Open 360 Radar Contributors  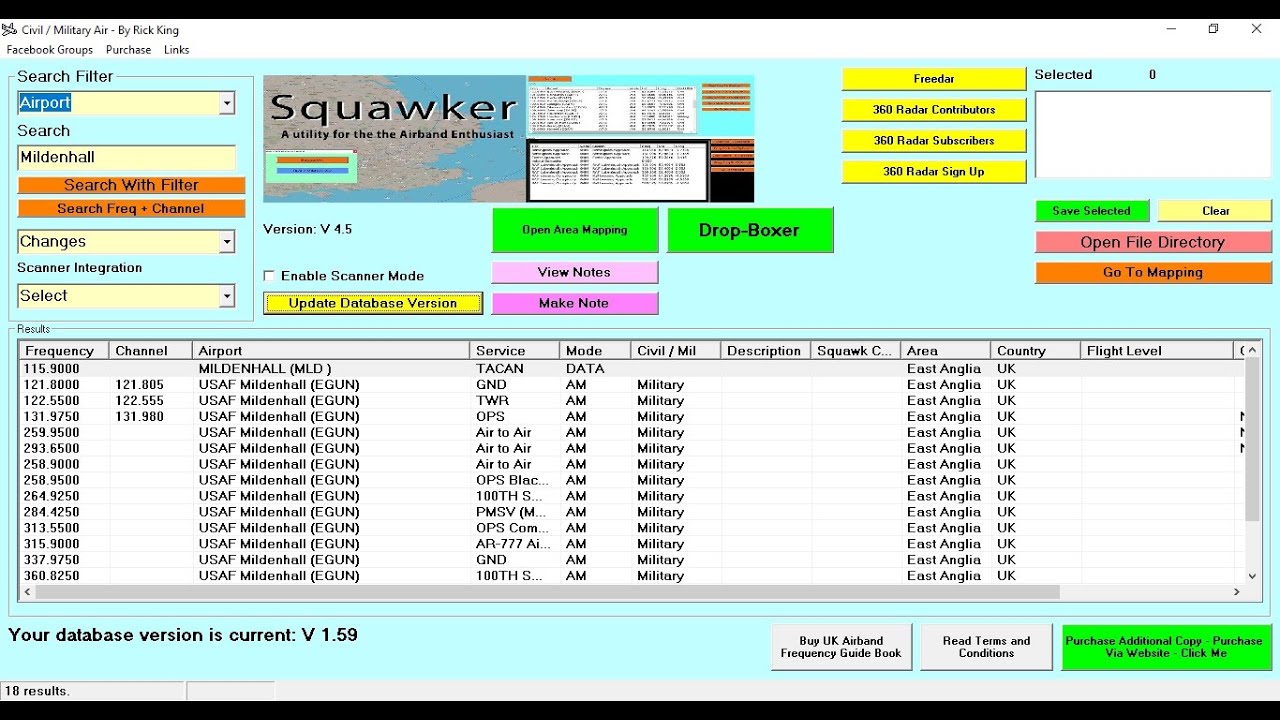tap(934, 110)
